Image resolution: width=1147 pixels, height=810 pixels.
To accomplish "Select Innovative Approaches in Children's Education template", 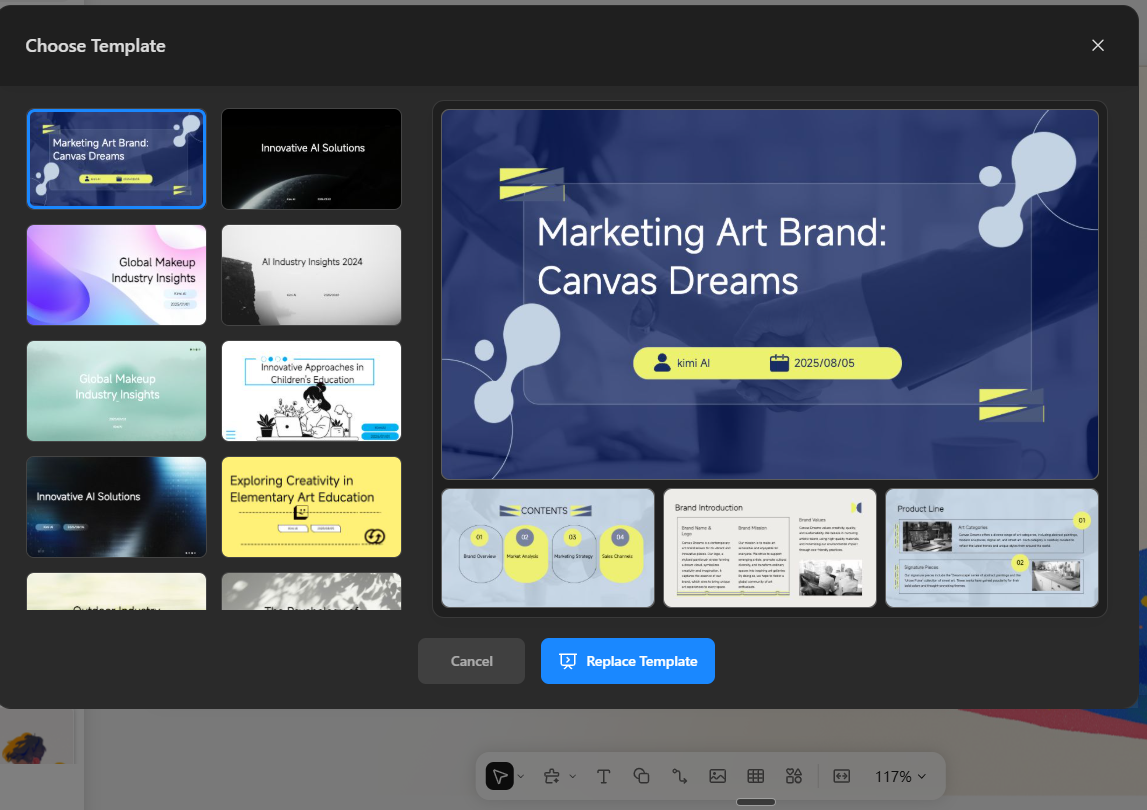I will [311, 391].
